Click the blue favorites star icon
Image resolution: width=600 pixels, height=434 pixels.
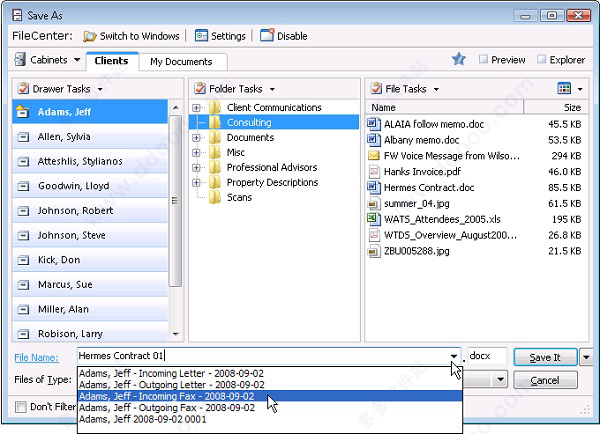click(458, 59)
